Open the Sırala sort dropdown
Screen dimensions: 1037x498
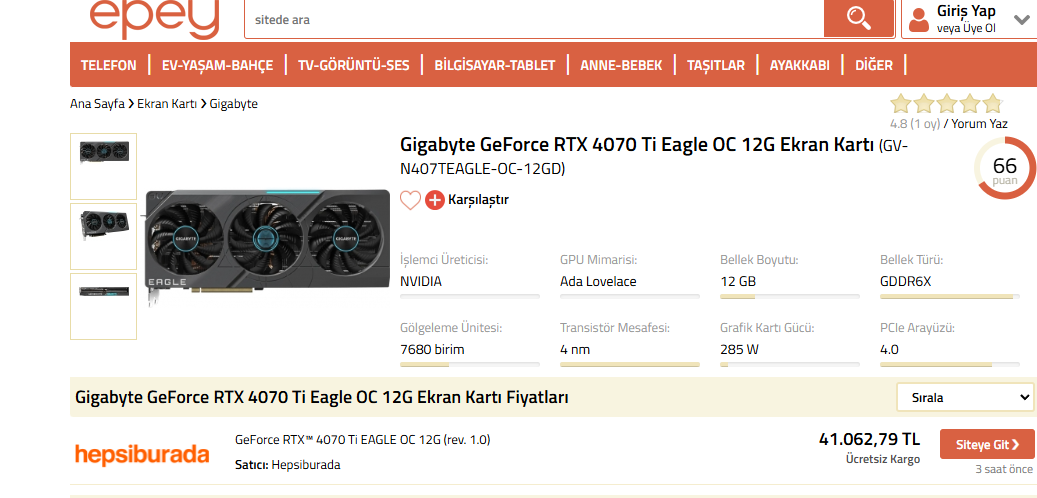pos(965,397)
